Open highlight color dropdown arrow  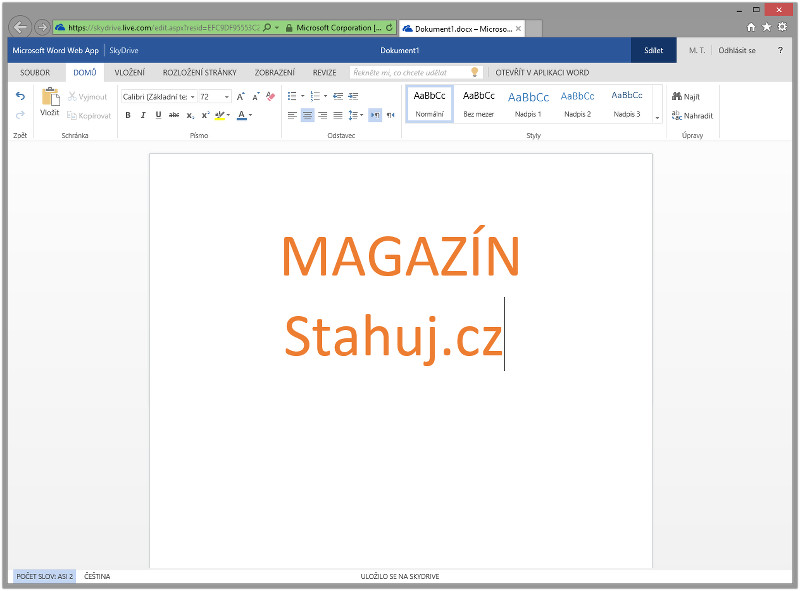pyautogui.click(x=228, y=115)
